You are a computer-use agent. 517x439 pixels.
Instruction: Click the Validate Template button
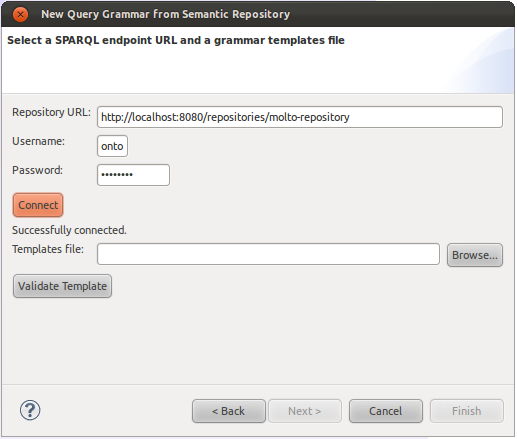pos(62,286)
